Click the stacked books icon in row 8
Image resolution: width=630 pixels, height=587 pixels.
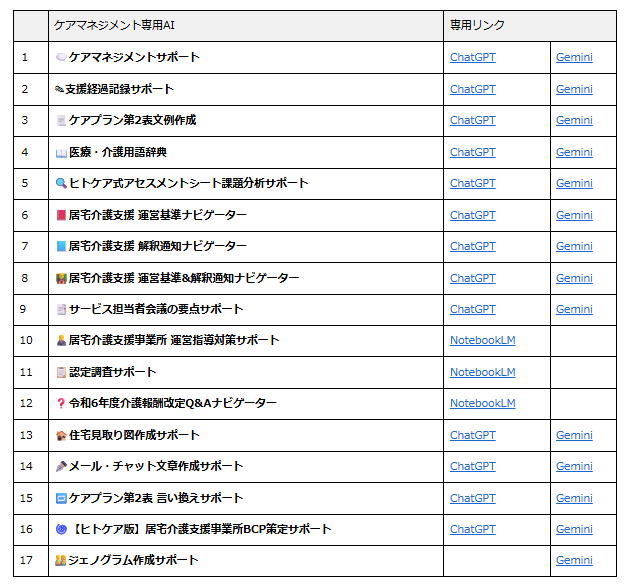(x=61, y=278)
